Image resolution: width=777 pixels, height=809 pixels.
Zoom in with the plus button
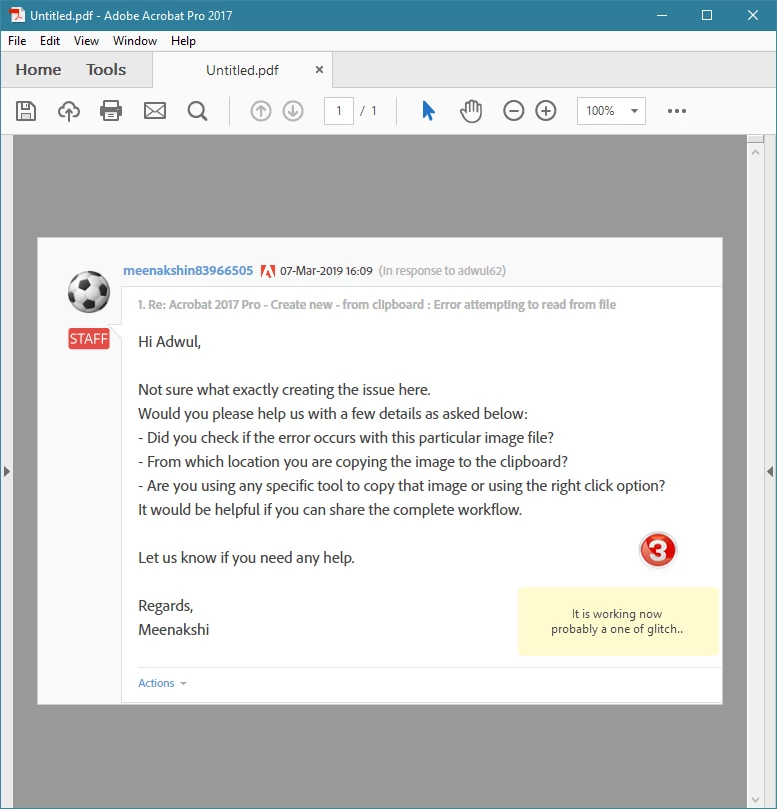point(546,111)
